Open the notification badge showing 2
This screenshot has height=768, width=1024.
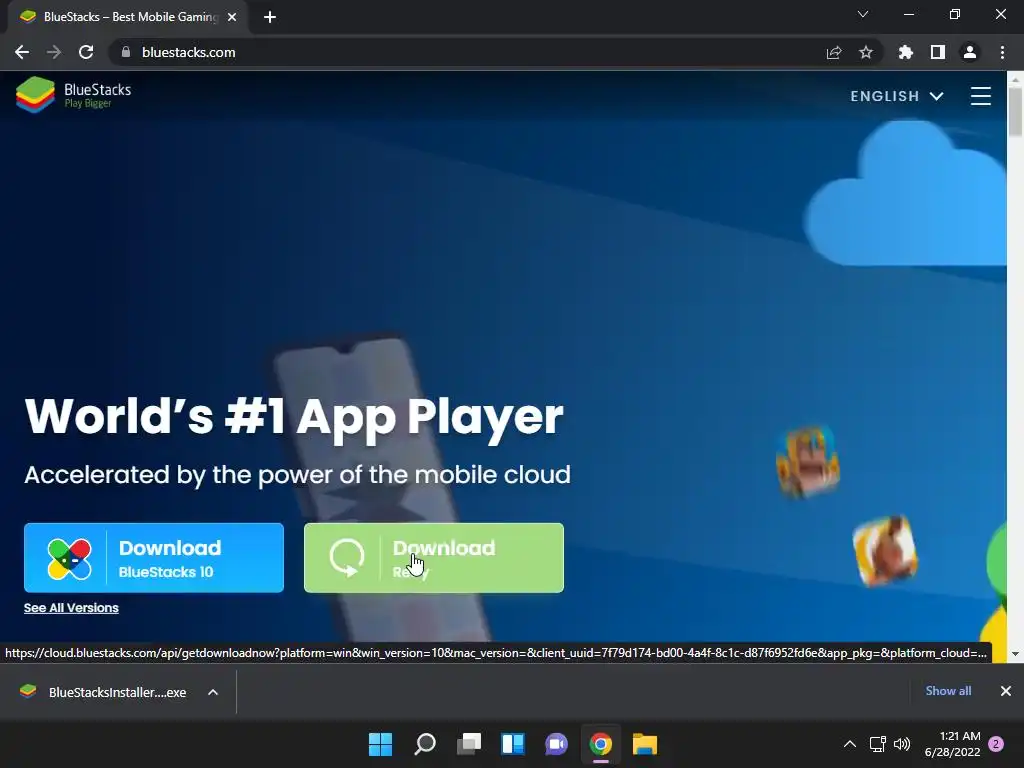tap(996, 744)
